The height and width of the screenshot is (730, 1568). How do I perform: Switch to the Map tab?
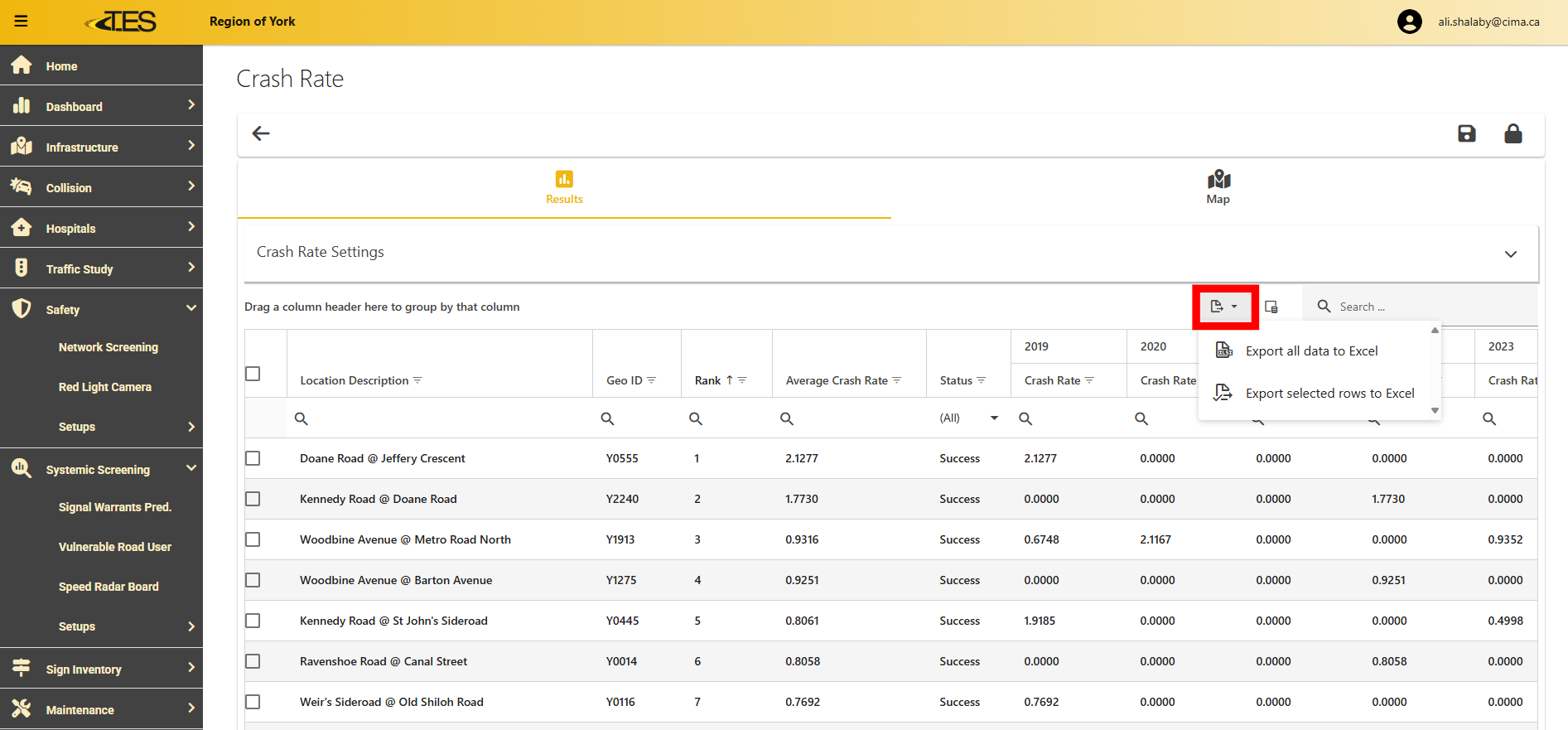point(1218,187)
